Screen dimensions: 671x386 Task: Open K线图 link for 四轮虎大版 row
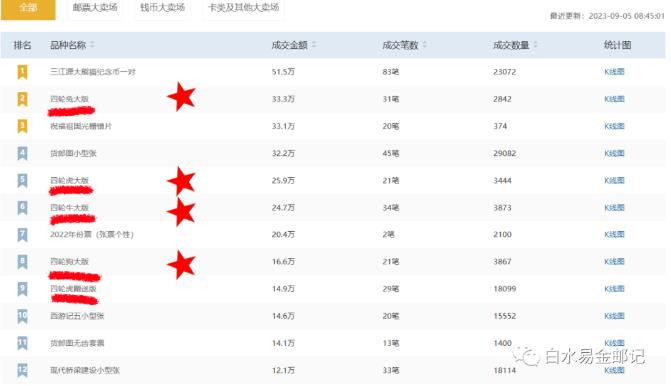[614, 180]
